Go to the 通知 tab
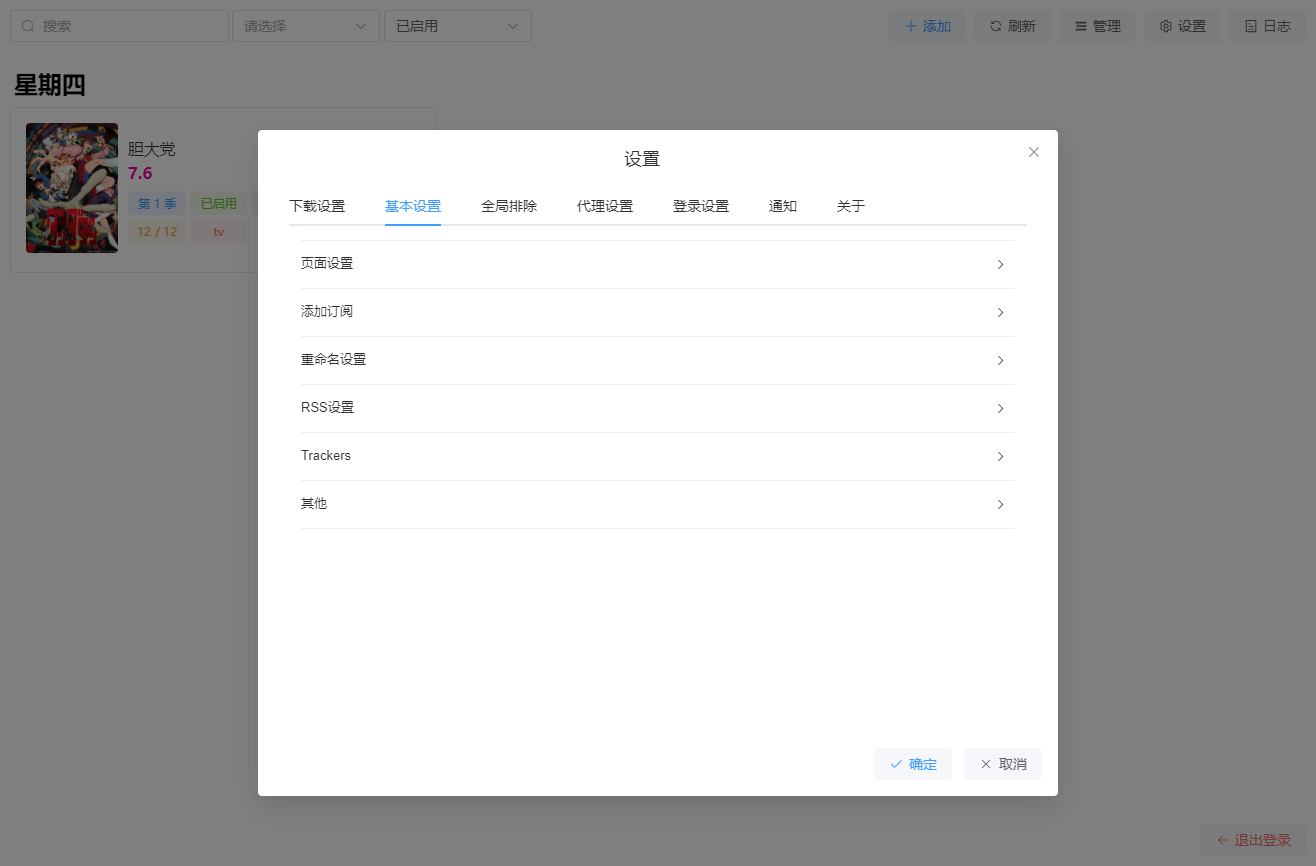Screen dimensions: 1316x866 tap(783, 207)
